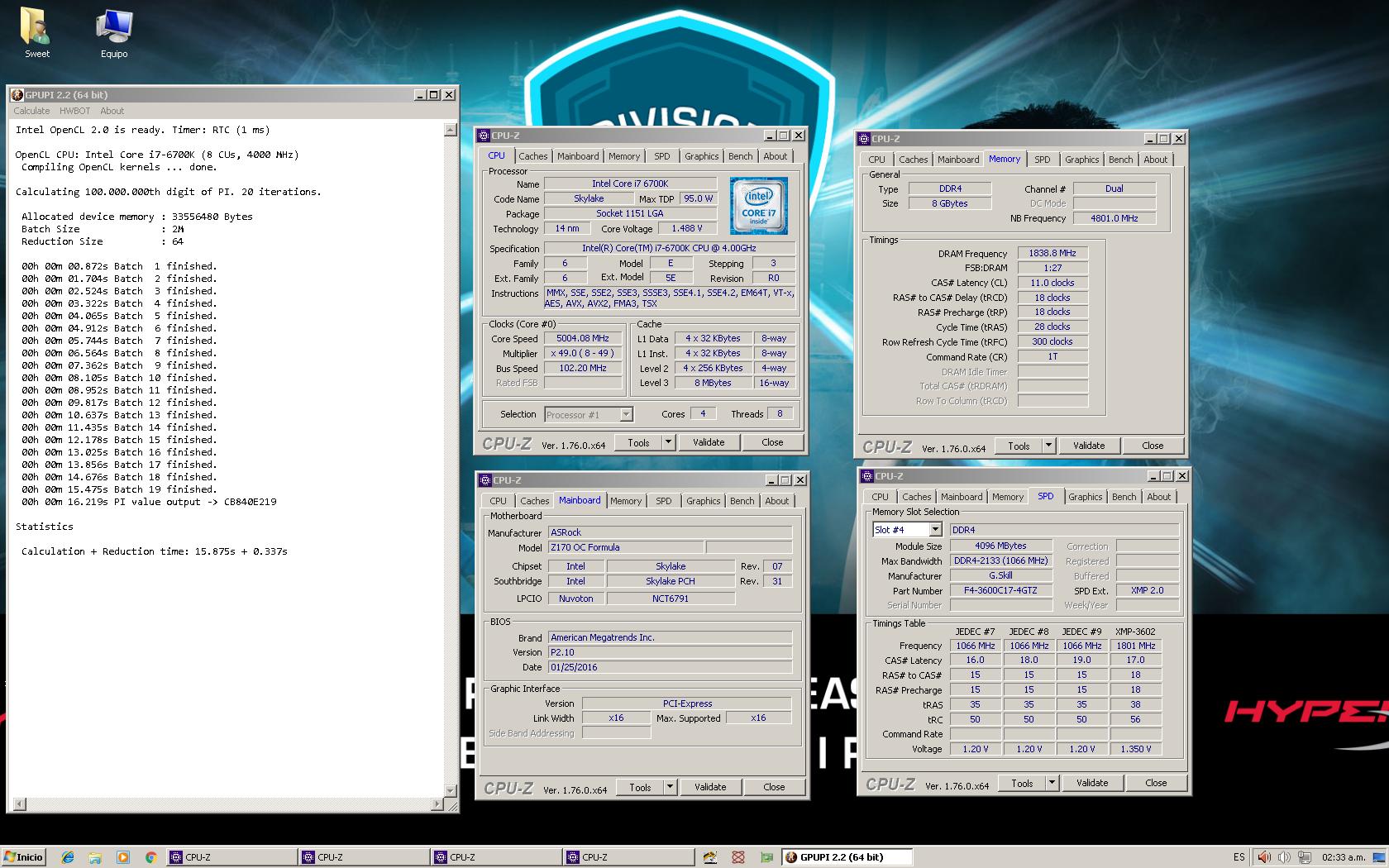Launch Windows Media Player from the taskbar
The width and height of the screenshot is (1389, 868).
click(x=123, y=857)
